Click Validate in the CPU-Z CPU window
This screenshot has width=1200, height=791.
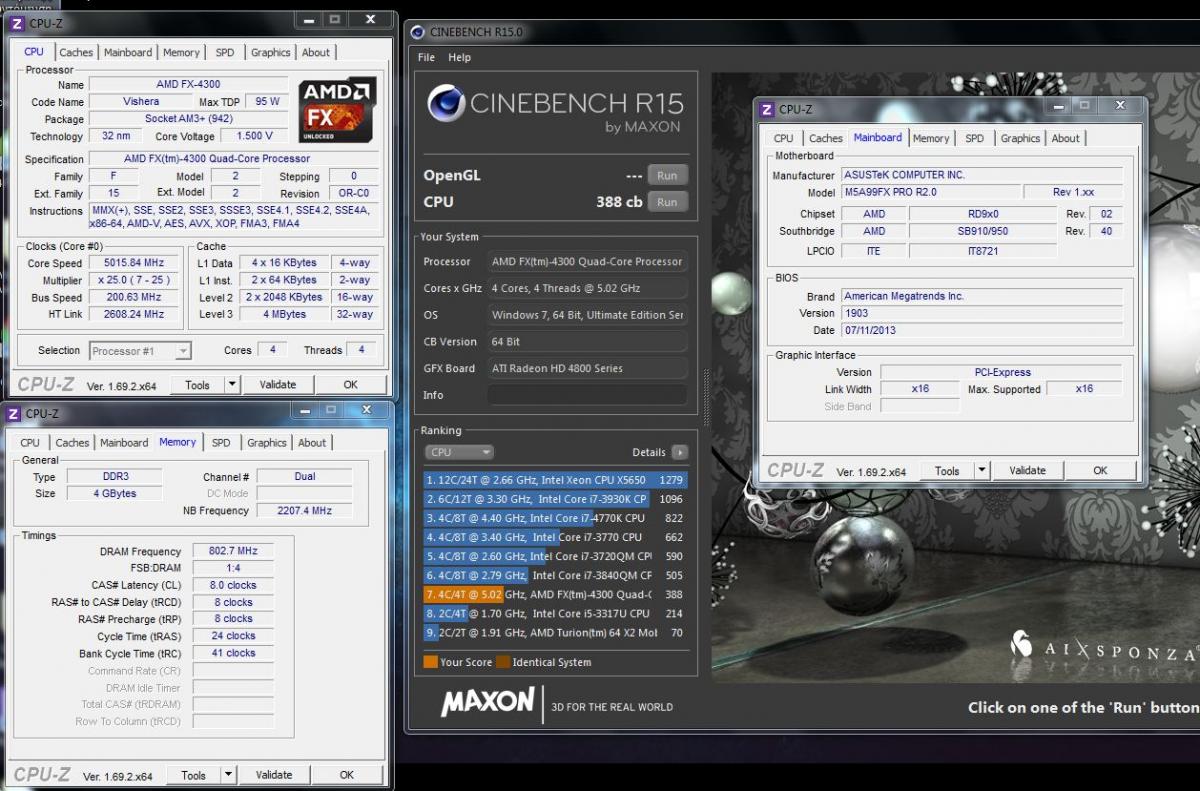tap(278, 384)
